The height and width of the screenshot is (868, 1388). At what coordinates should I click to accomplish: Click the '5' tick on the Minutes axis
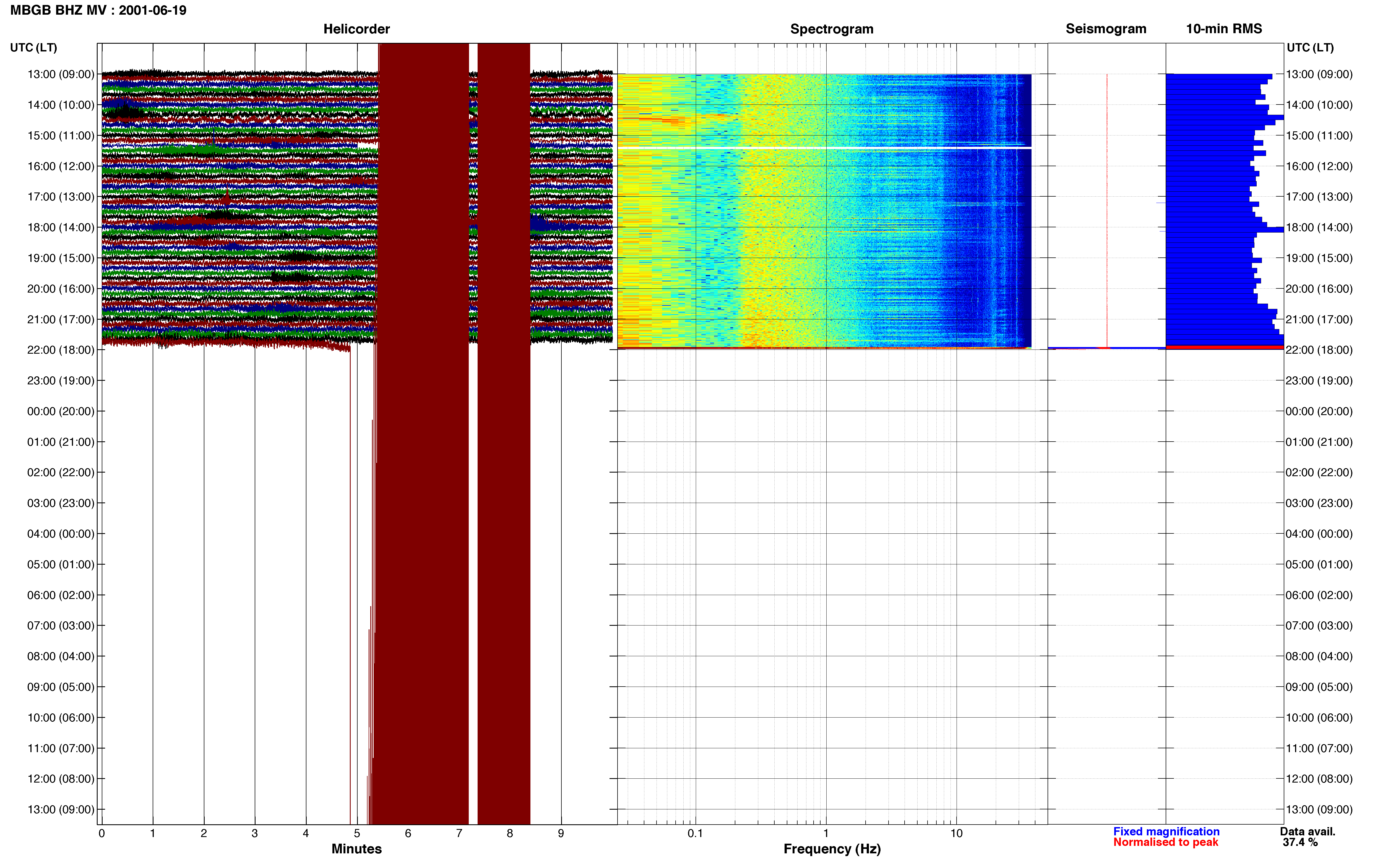357,833
